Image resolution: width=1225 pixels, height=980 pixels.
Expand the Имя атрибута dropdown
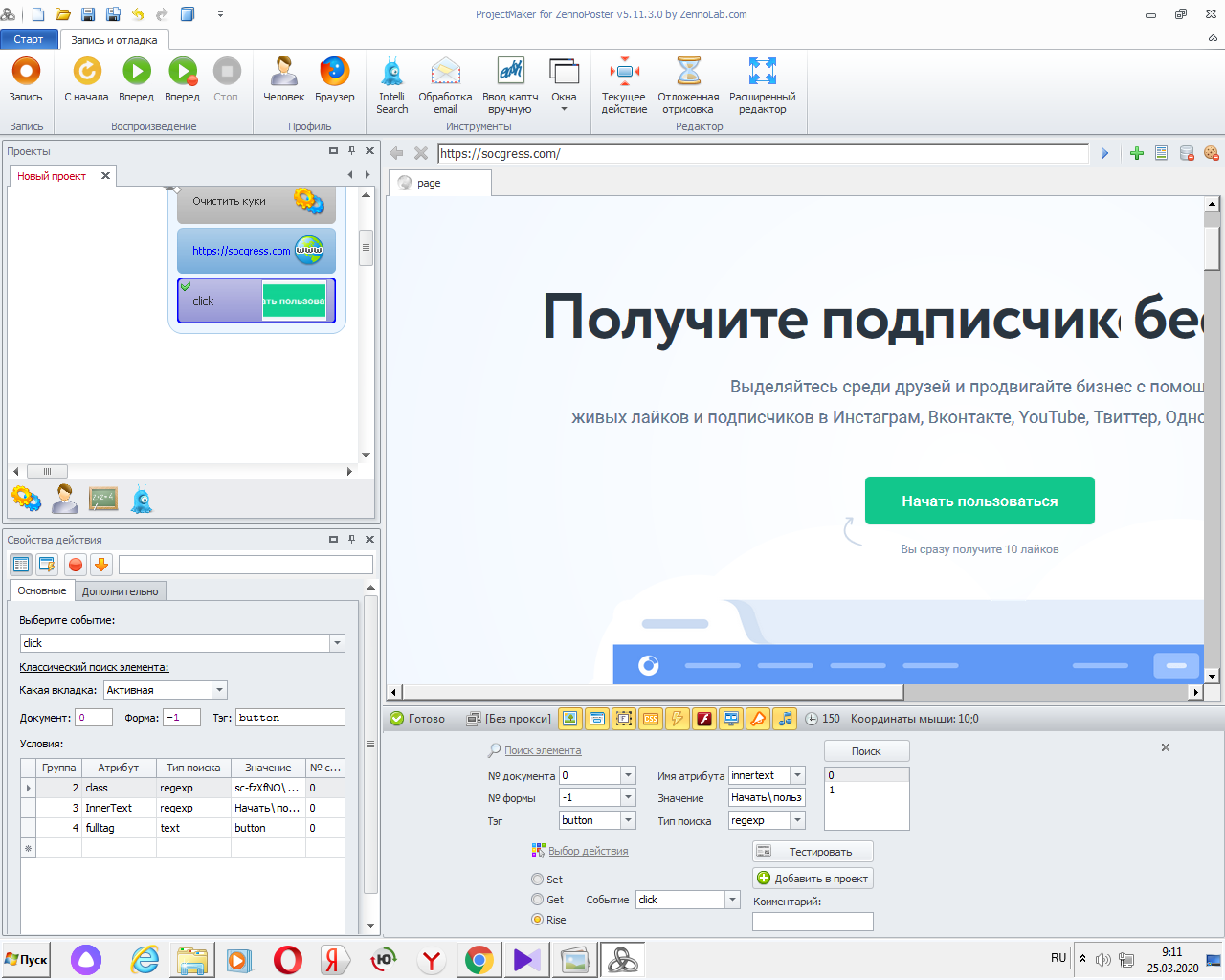[x=798, y=775]
